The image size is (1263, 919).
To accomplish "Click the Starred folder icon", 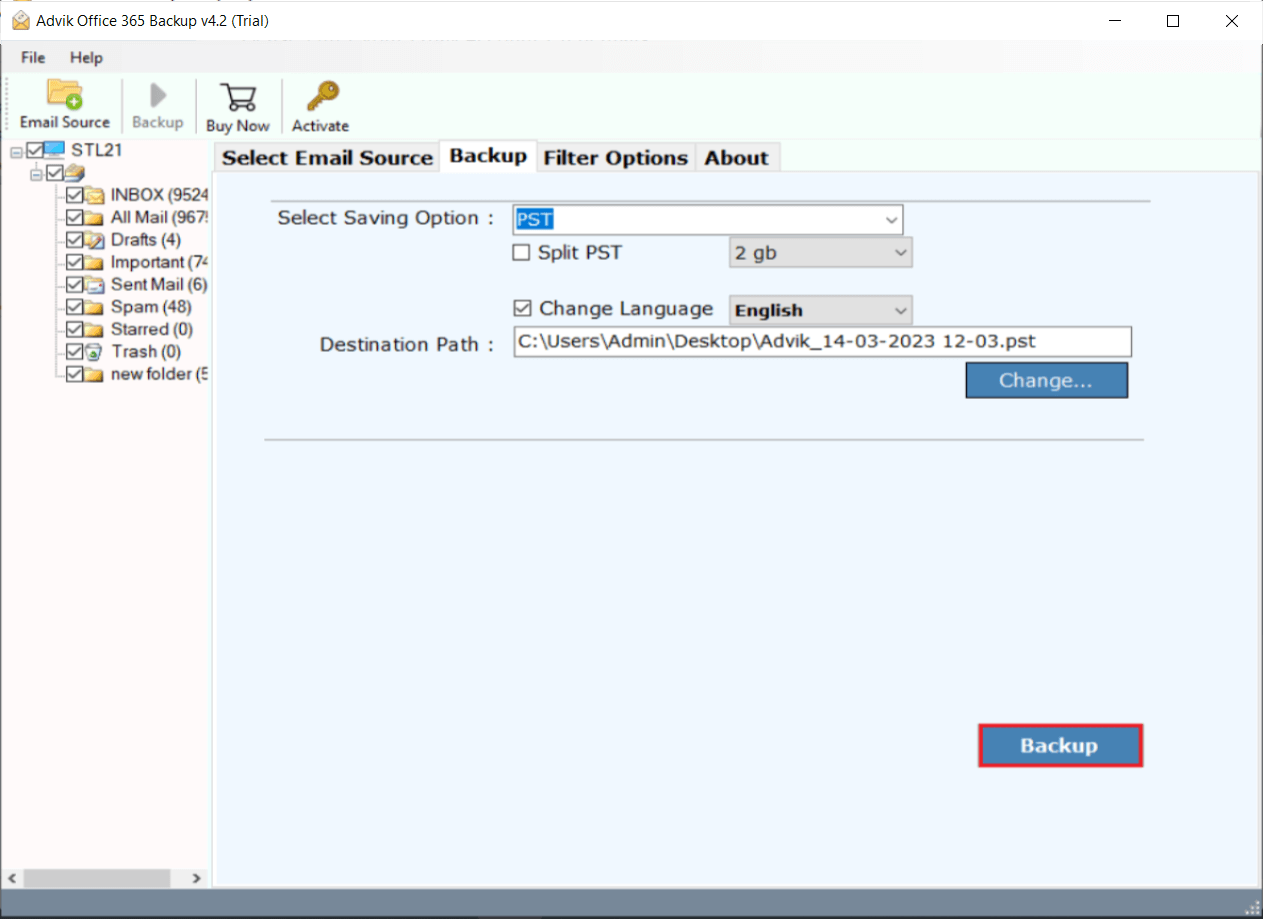I will click(94, 329).
